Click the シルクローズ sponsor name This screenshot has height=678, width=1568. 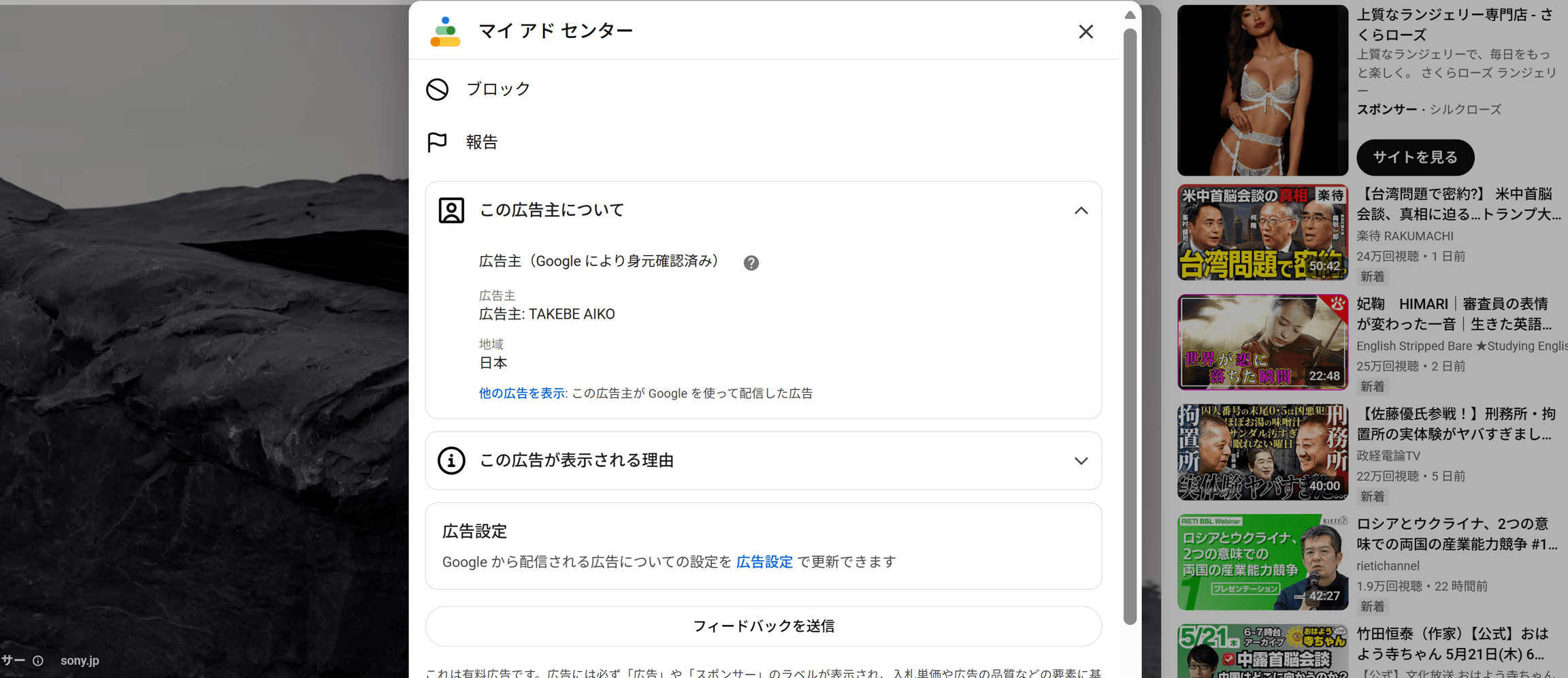coord(1465,110)
